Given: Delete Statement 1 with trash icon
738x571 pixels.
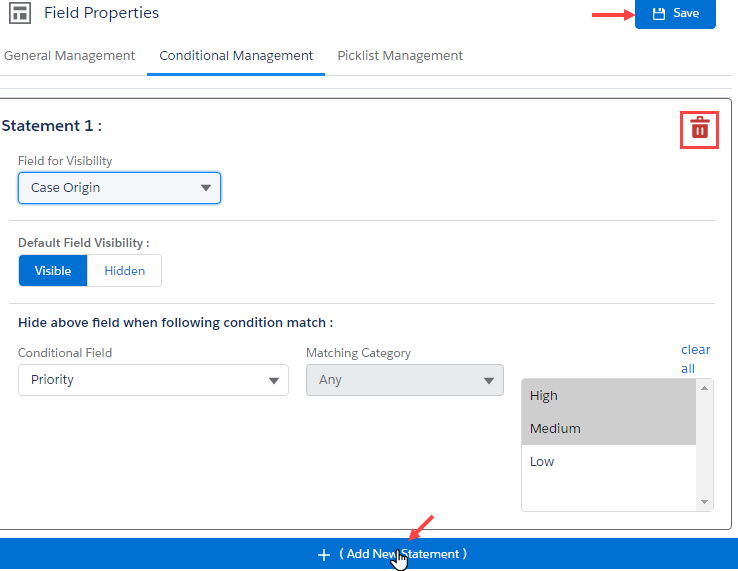Looking at the screenshot, I should [699, 129].
